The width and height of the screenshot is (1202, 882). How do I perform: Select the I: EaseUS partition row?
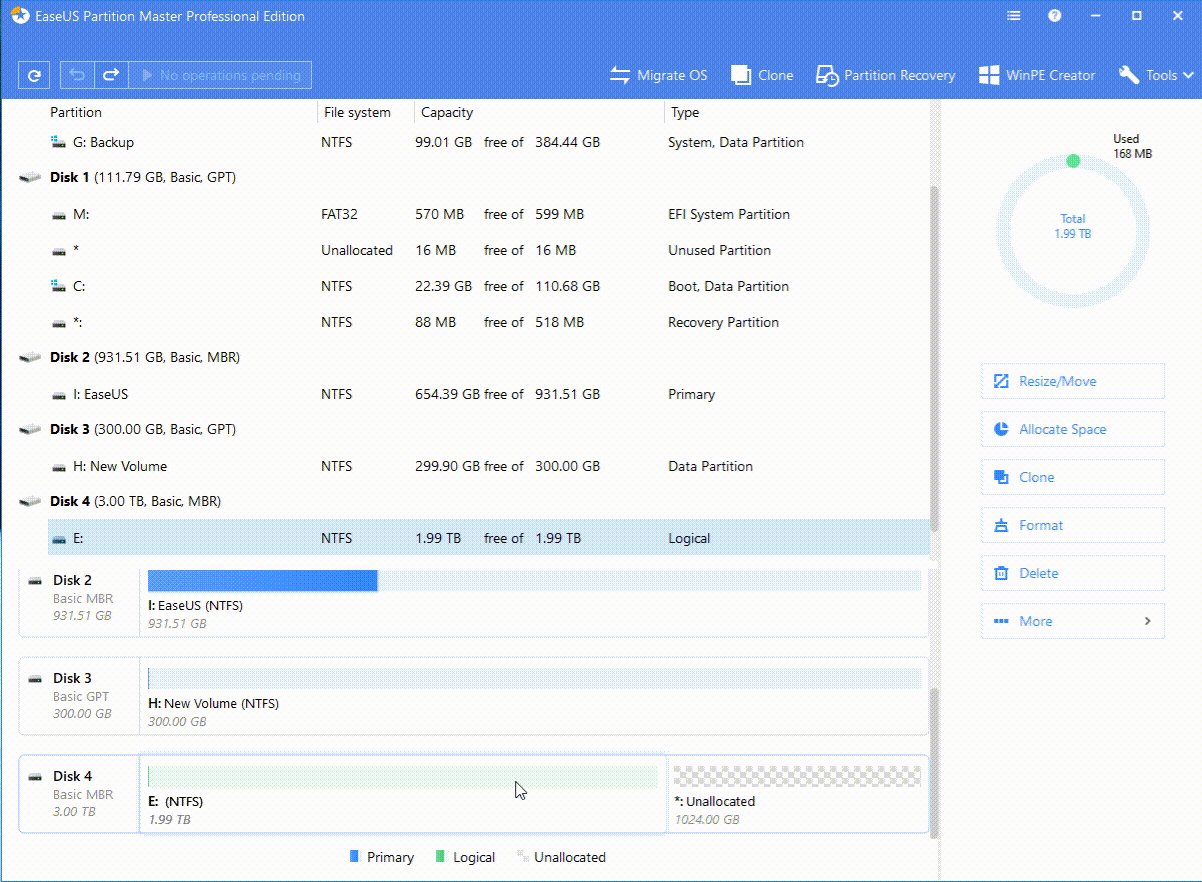click(400, 394)
